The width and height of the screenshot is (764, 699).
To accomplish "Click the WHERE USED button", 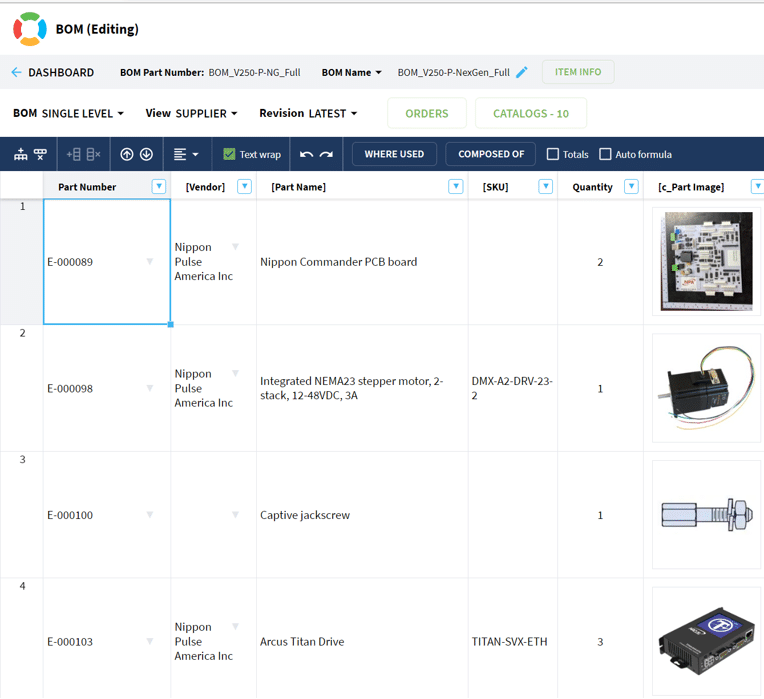I will pyautogui.click(x=394, y=154).
